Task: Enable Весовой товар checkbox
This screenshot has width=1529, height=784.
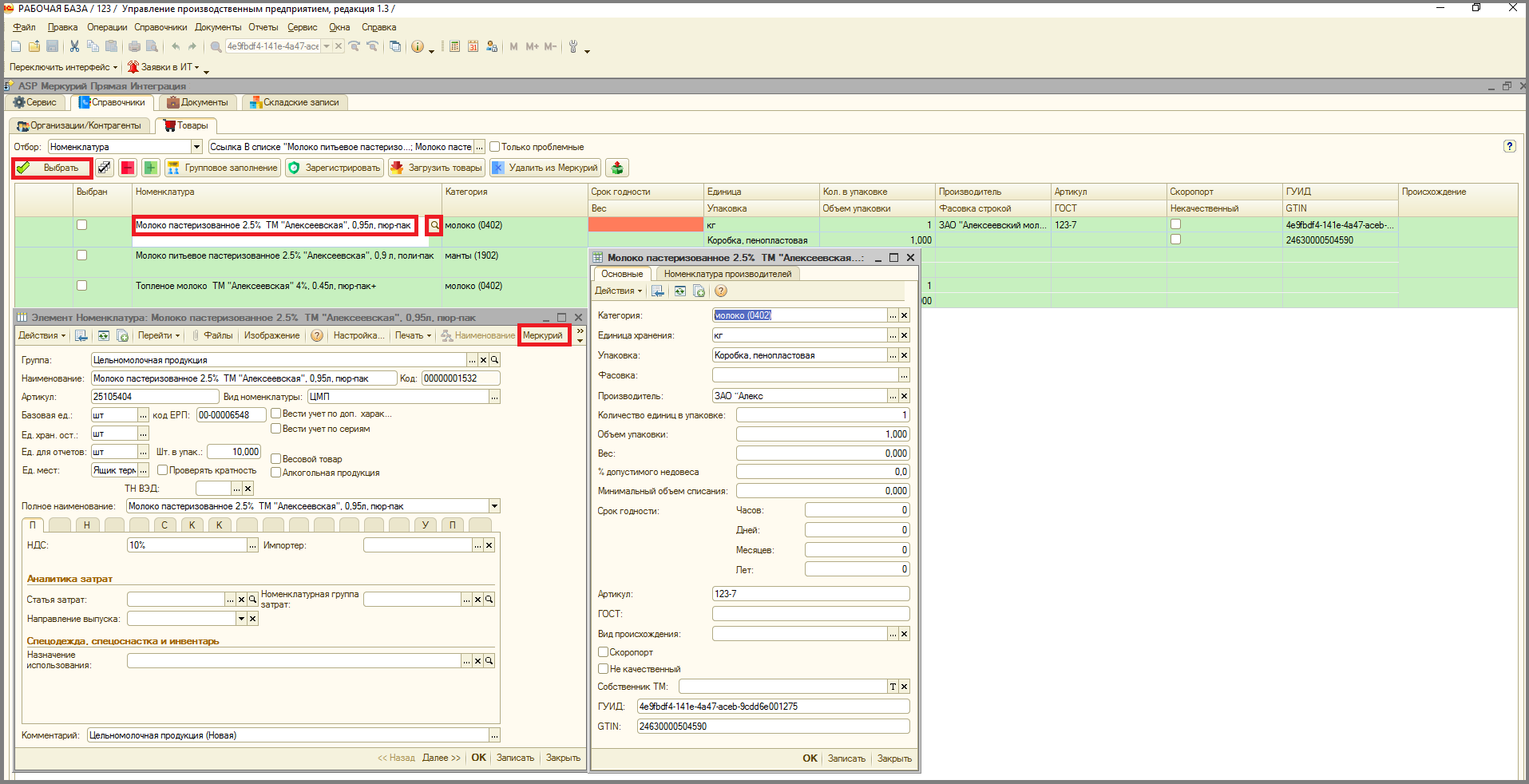Action: [275, 459]
